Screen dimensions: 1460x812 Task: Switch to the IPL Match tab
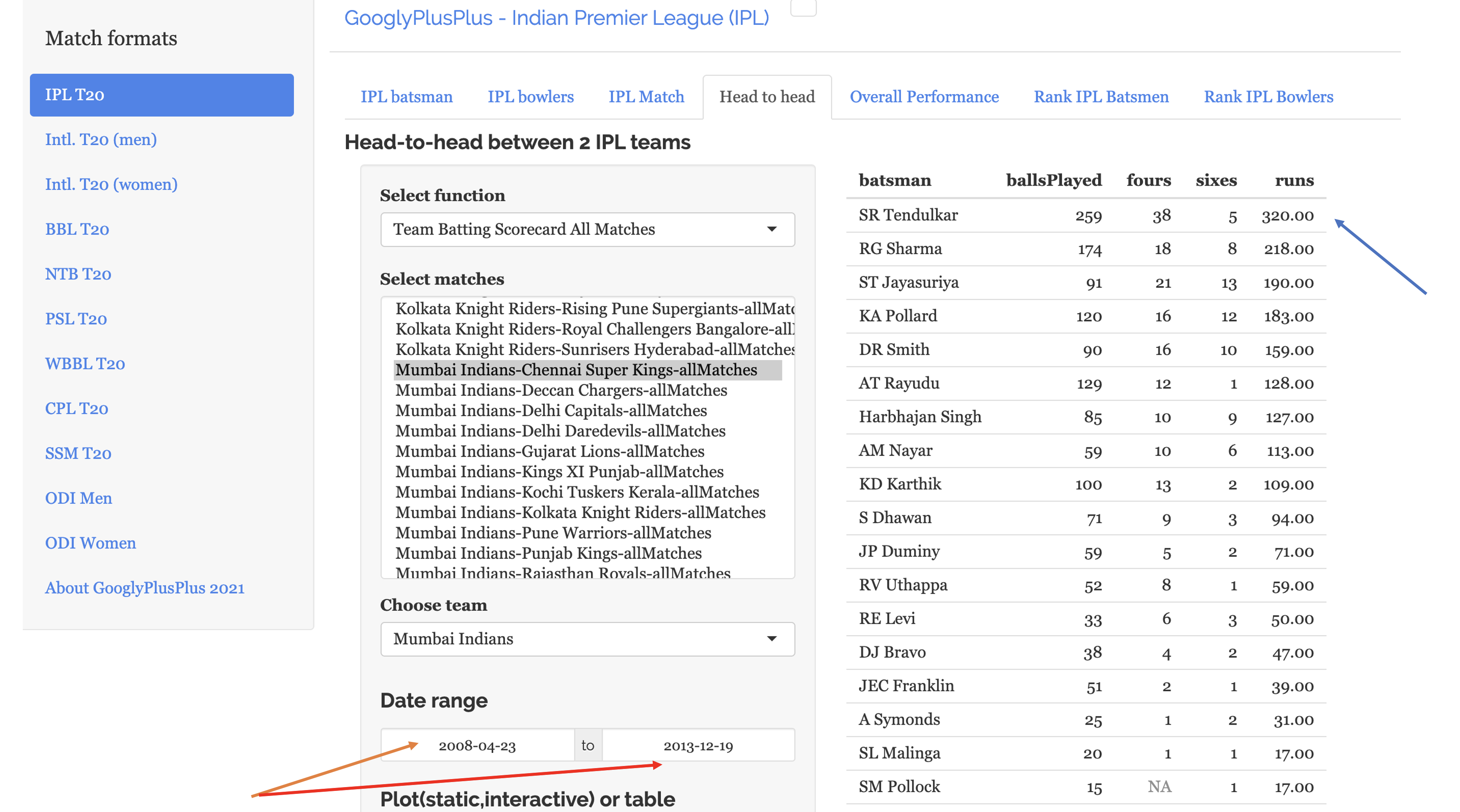tap(646, 97)
